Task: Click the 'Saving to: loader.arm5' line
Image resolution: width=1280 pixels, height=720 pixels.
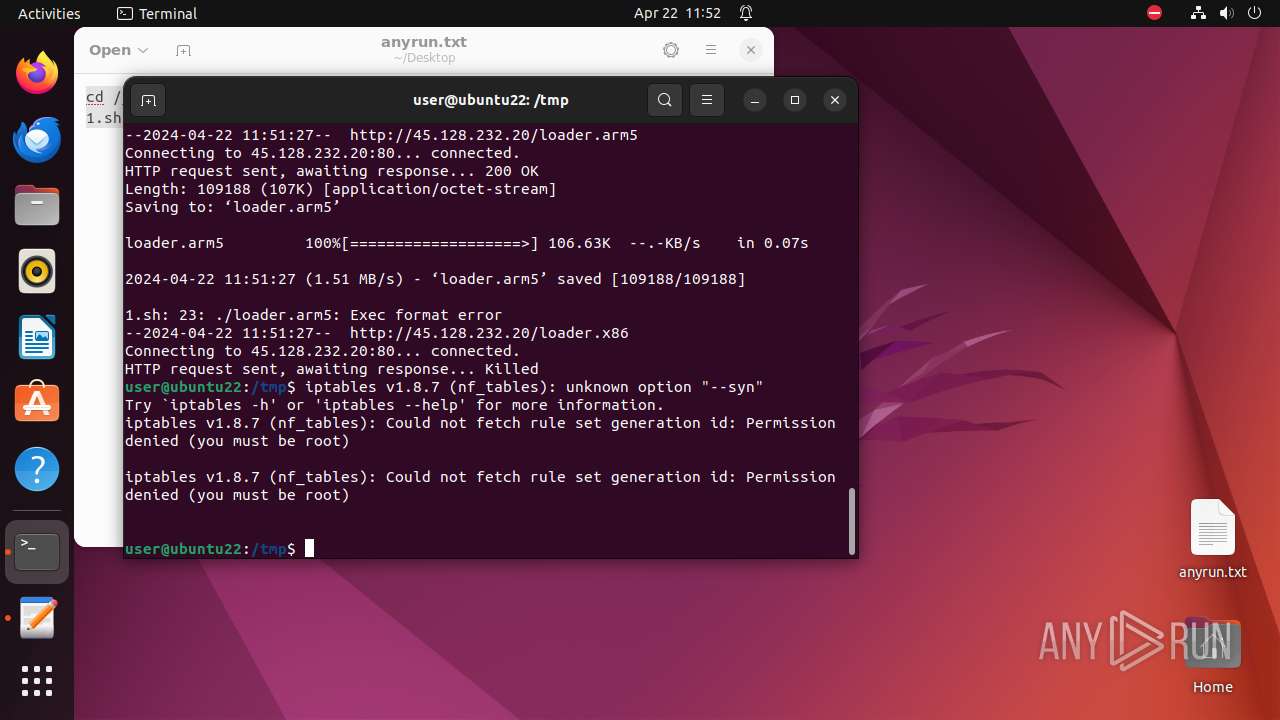Action: 233,207
